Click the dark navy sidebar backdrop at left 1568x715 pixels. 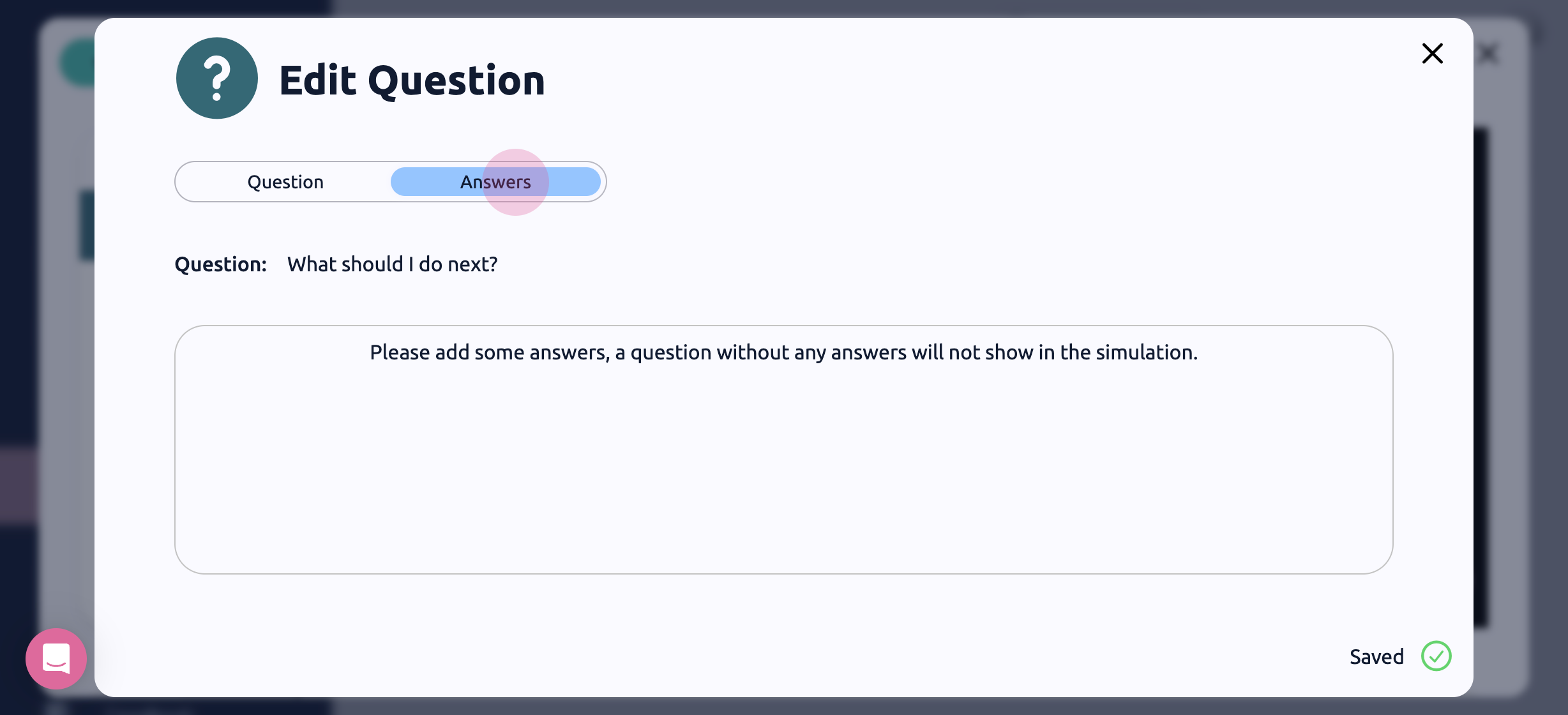click(x=18, y=255)
